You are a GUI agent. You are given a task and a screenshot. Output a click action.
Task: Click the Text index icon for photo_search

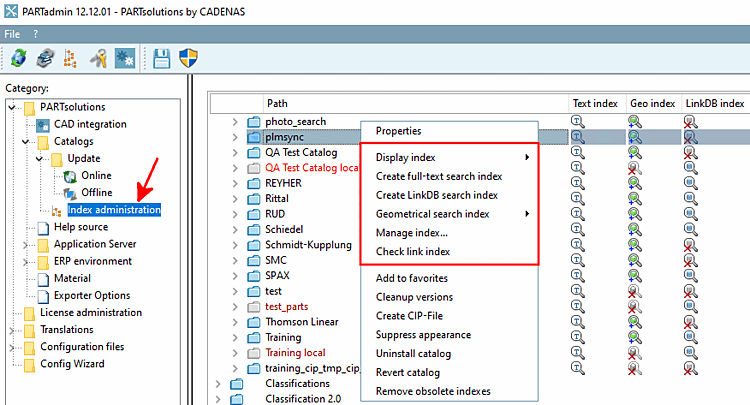click(578, 122)
